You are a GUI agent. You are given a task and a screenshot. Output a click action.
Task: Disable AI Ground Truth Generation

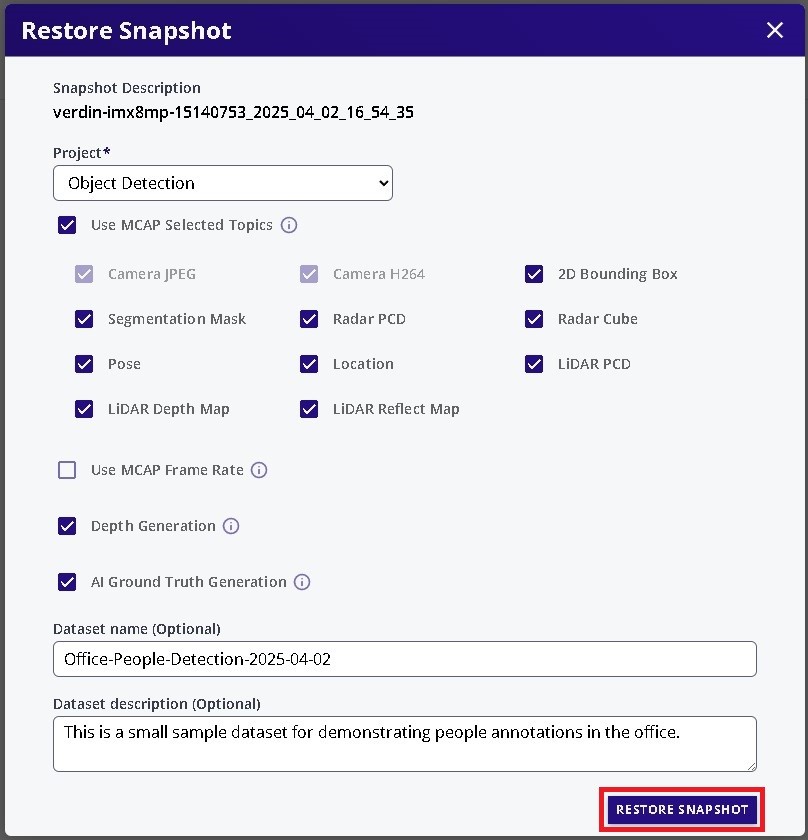[x=67, y=582]
